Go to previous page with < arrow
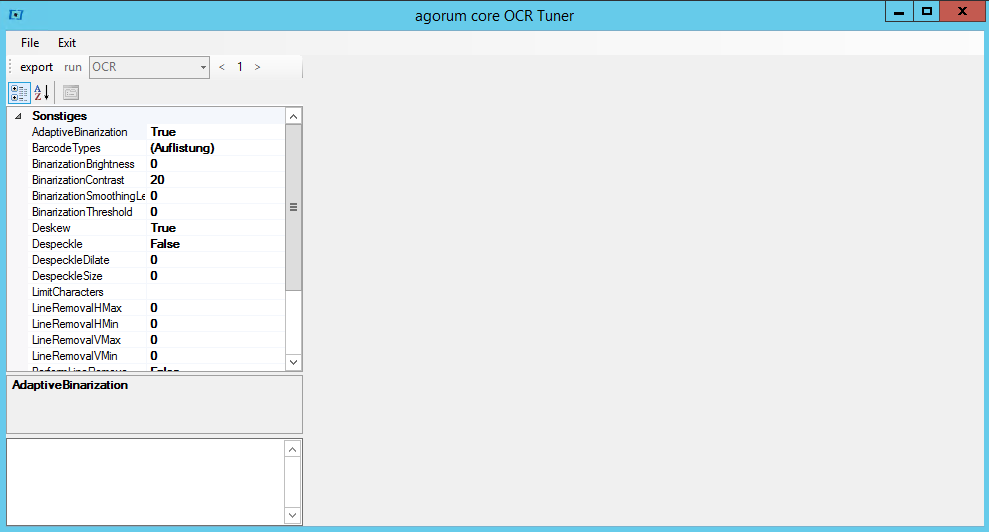Image resolution: width=989 pixels, height=532 pixels. 221,67
